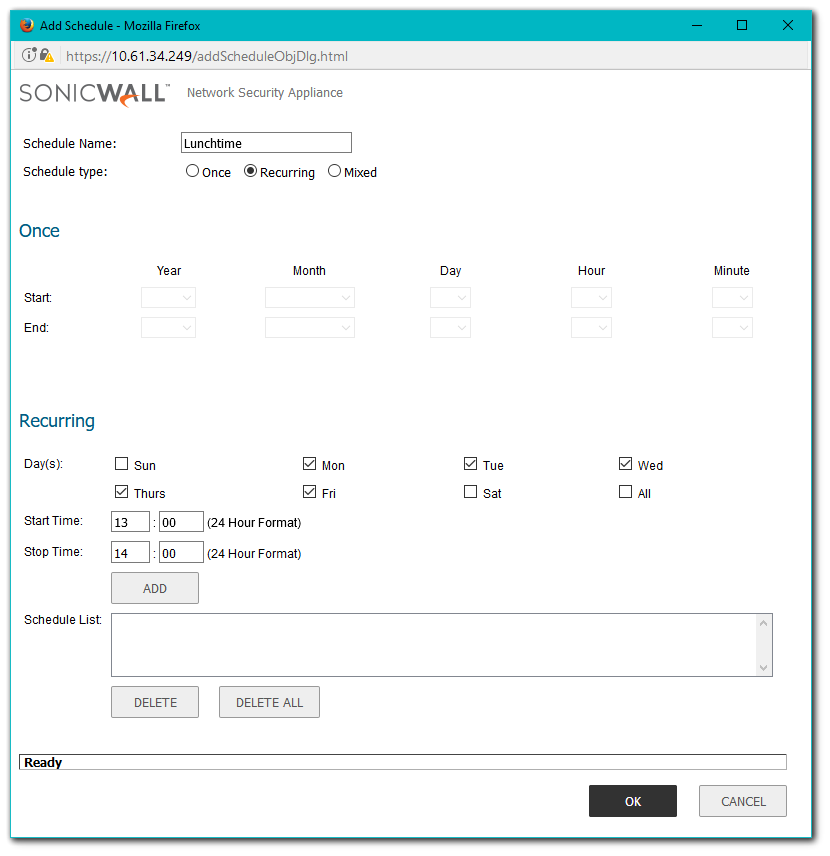Check the Sat day checkbox

471,492
